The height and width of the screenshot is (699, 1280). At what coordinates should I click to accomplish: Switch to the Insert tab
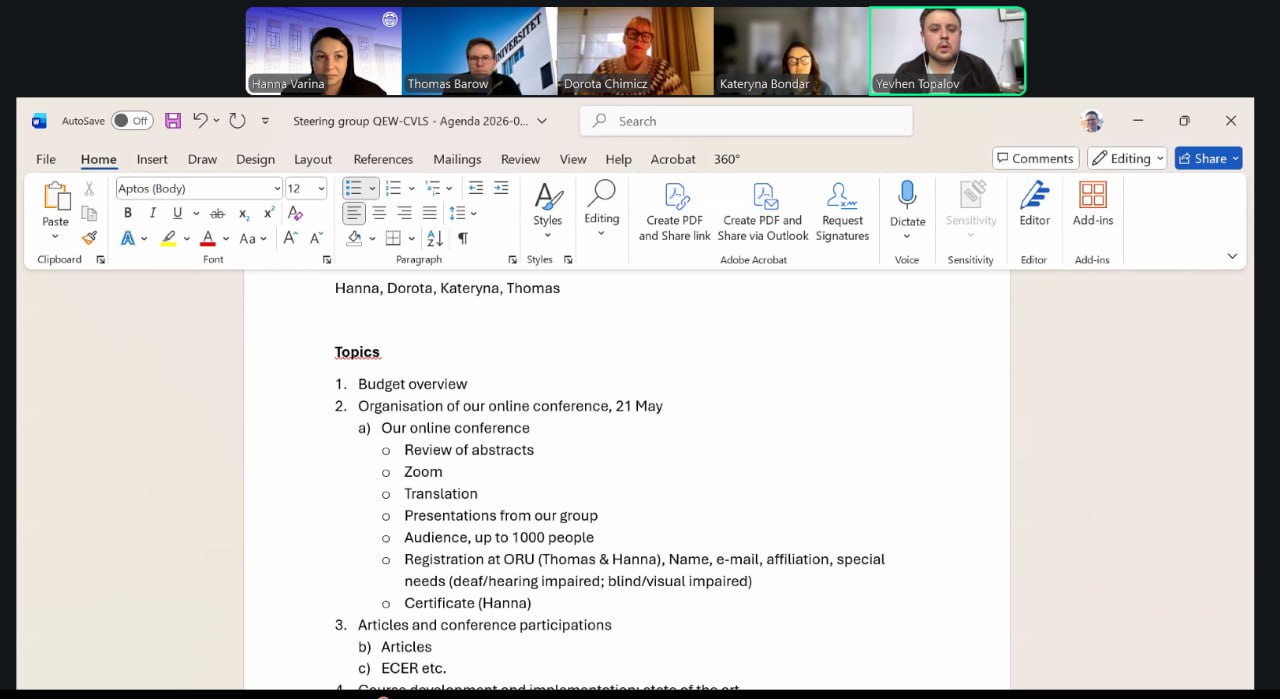pyautogui.click(x=152, y=159)
